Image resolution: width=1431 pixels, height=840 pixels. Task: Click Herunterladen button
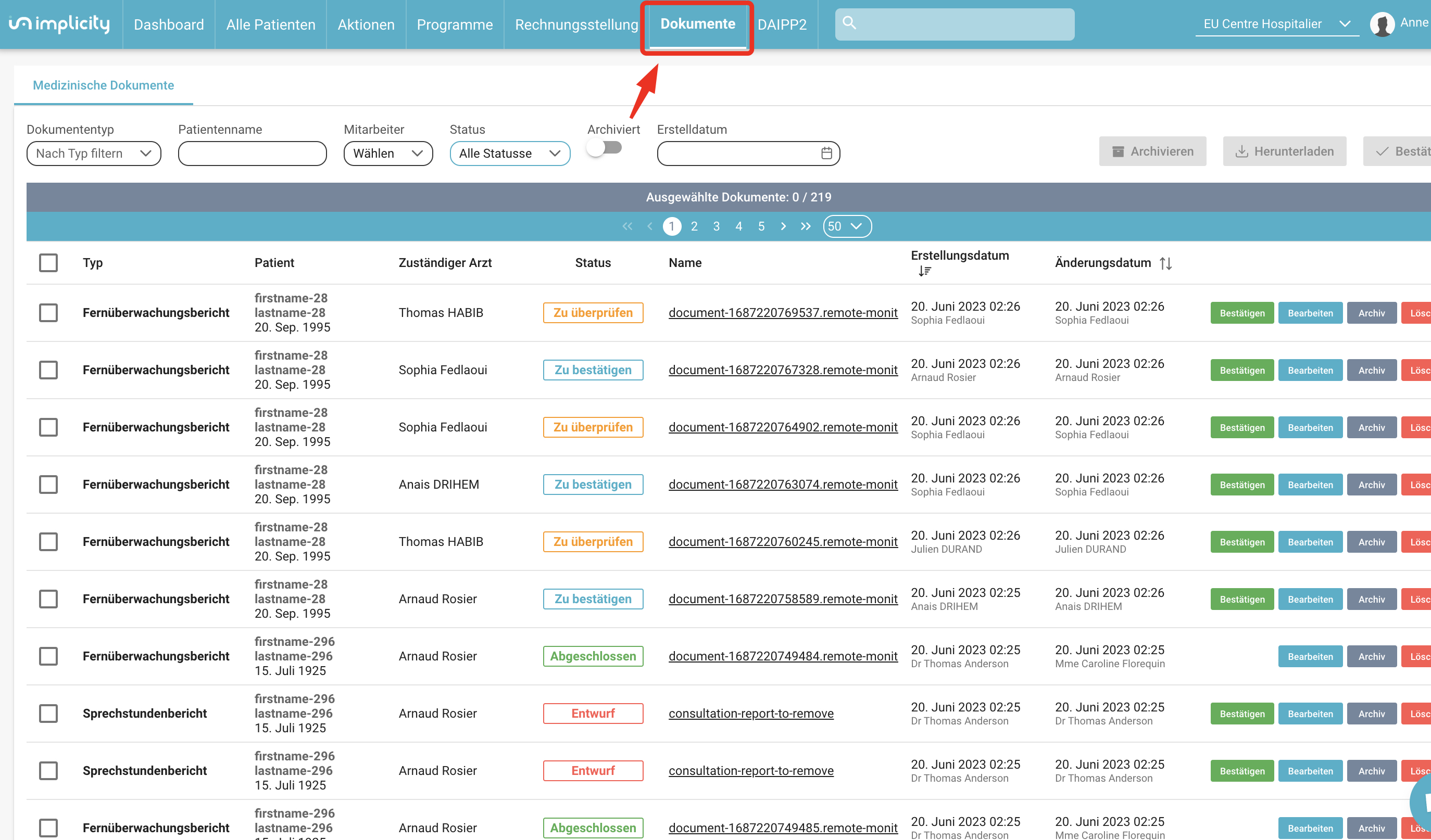pos(1285,151)
